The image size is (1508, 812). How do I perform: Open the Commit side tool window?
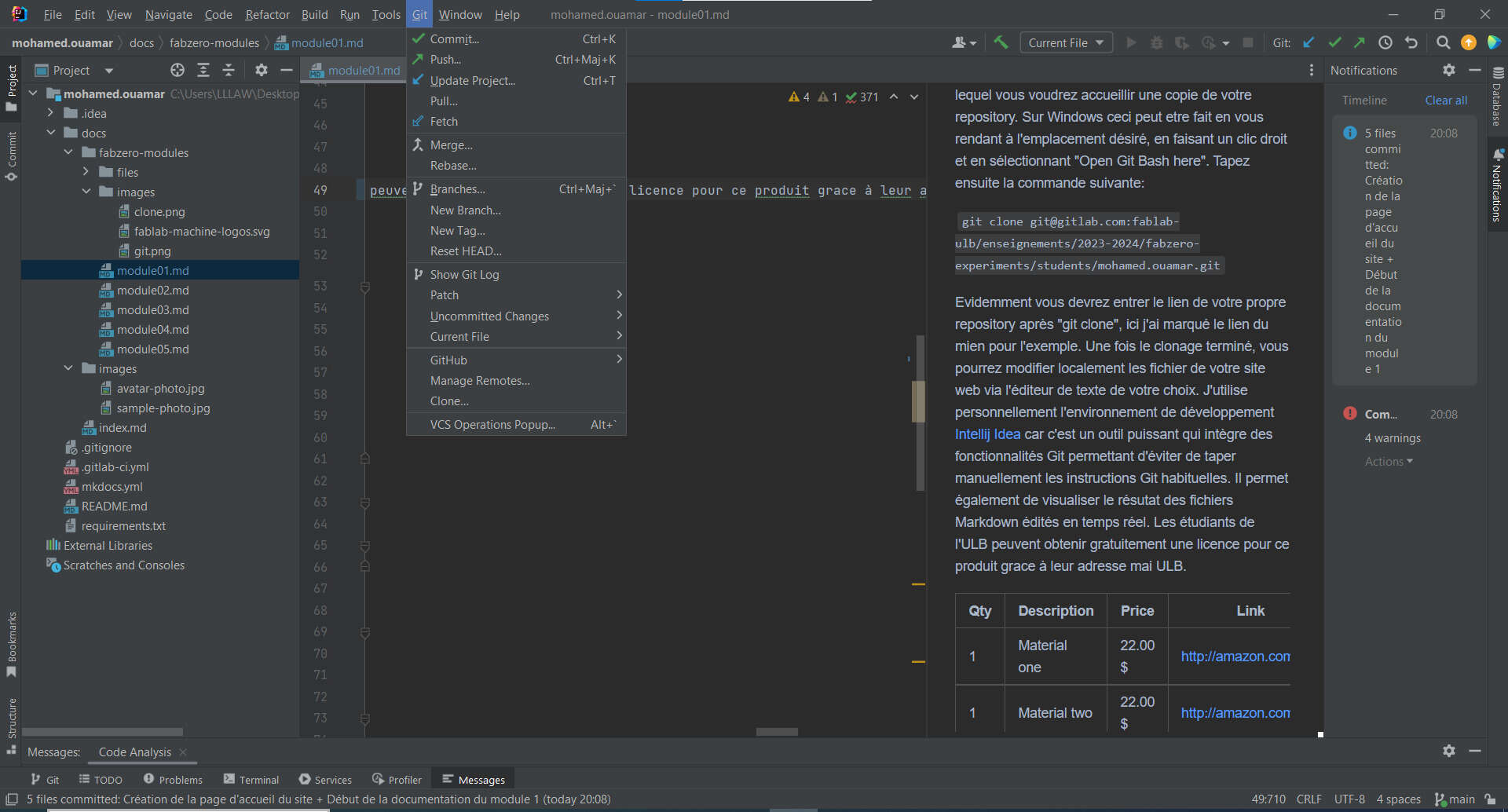coord(11,155)
